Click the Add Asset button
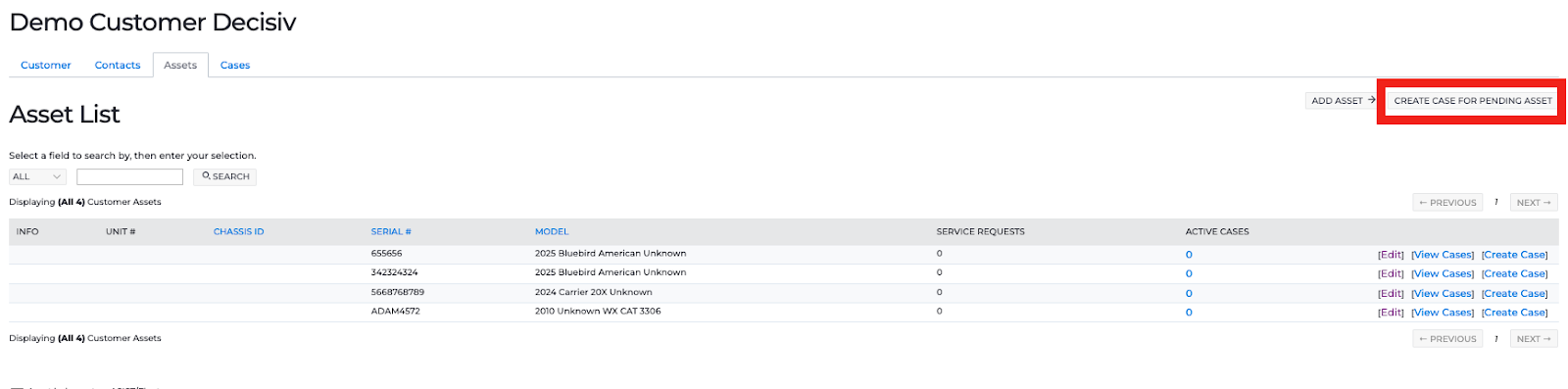Image resolution: width=1568 pixels, height=389 pixels. pos(1343,101)
